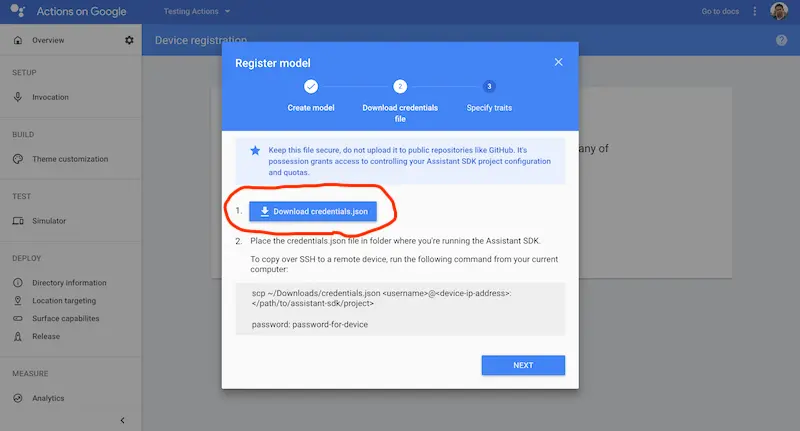Open project settings gear icon
Screen dimensions: 800x431
129,40
